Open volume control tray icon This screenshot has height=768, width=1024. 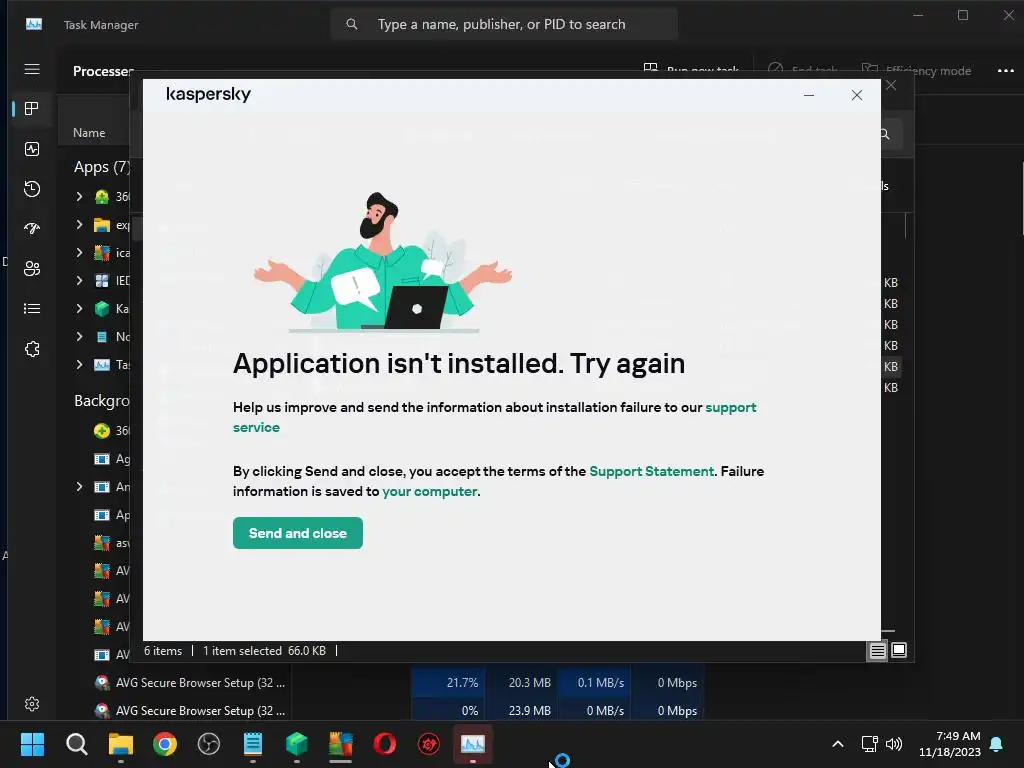coord(894,744)
